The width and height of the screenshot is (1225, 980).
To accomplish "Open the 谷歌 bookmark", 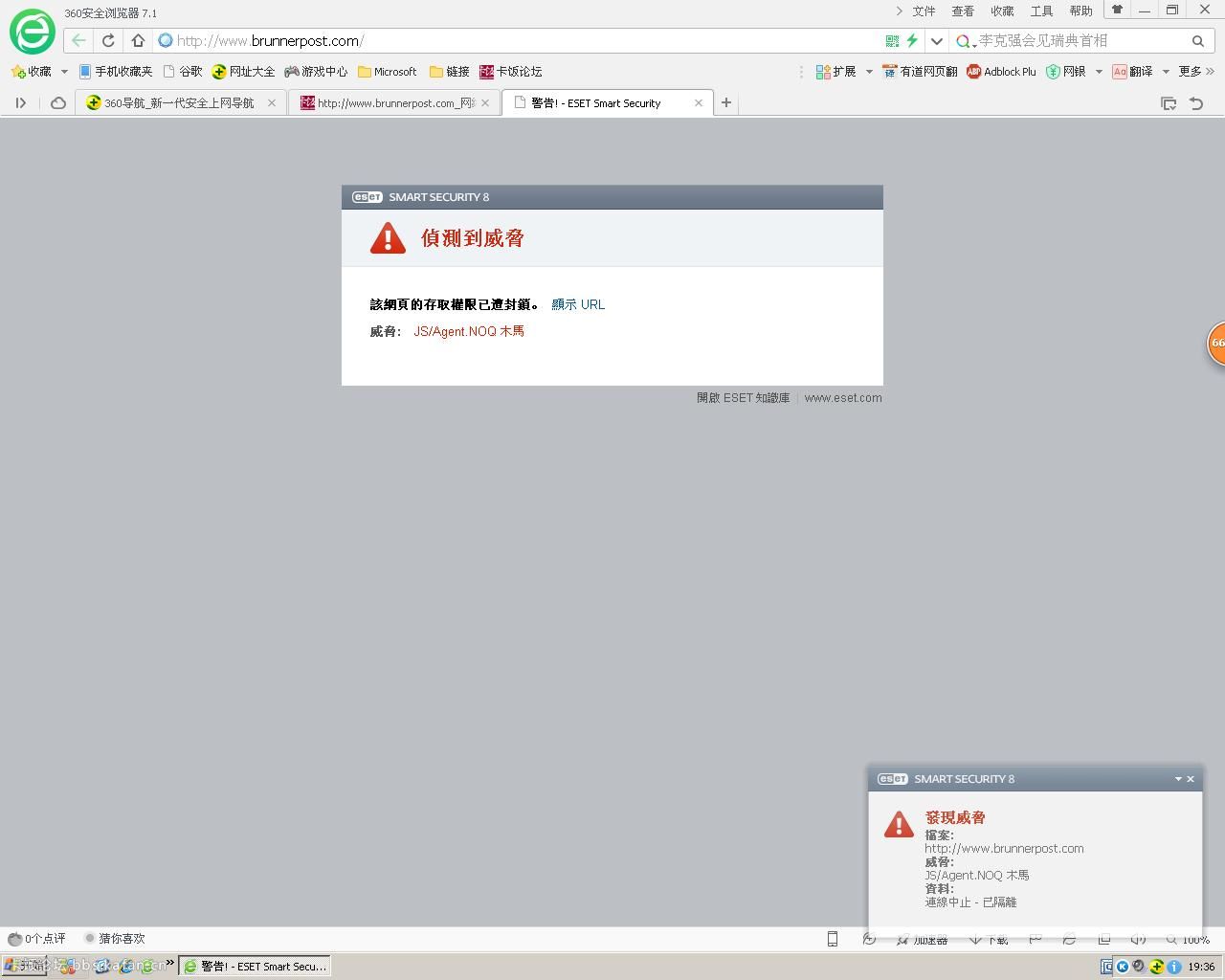I will 183,72.
